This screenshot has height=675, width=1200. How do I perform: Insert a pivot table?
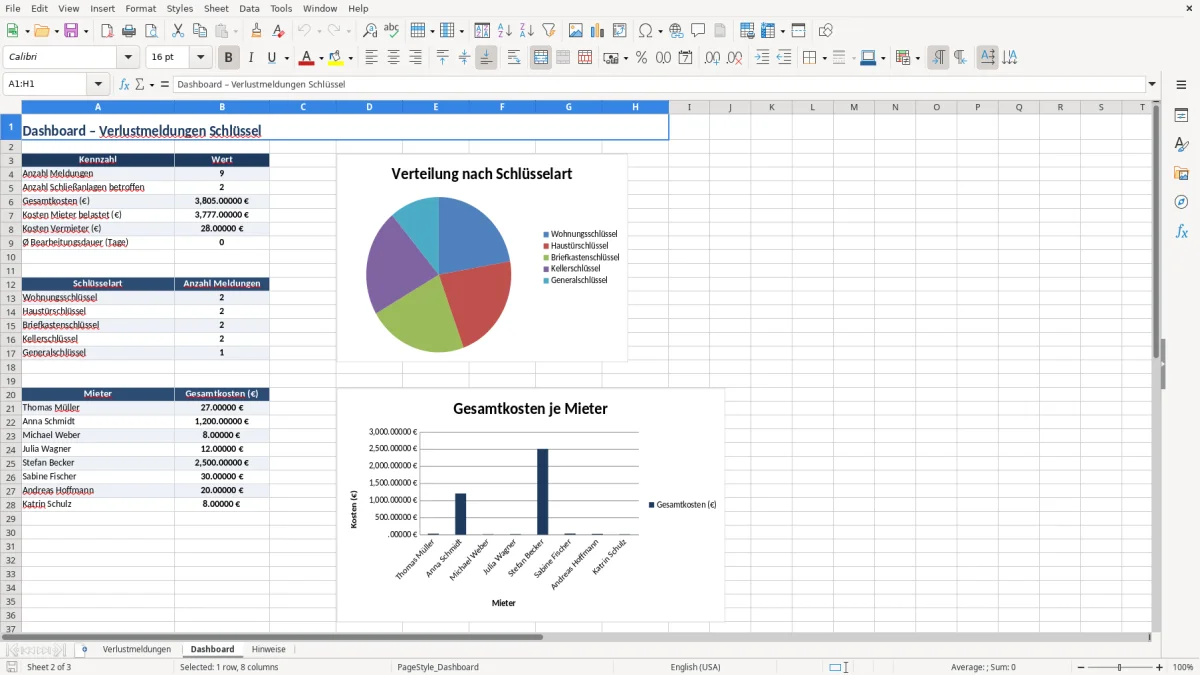pos(620,31)
